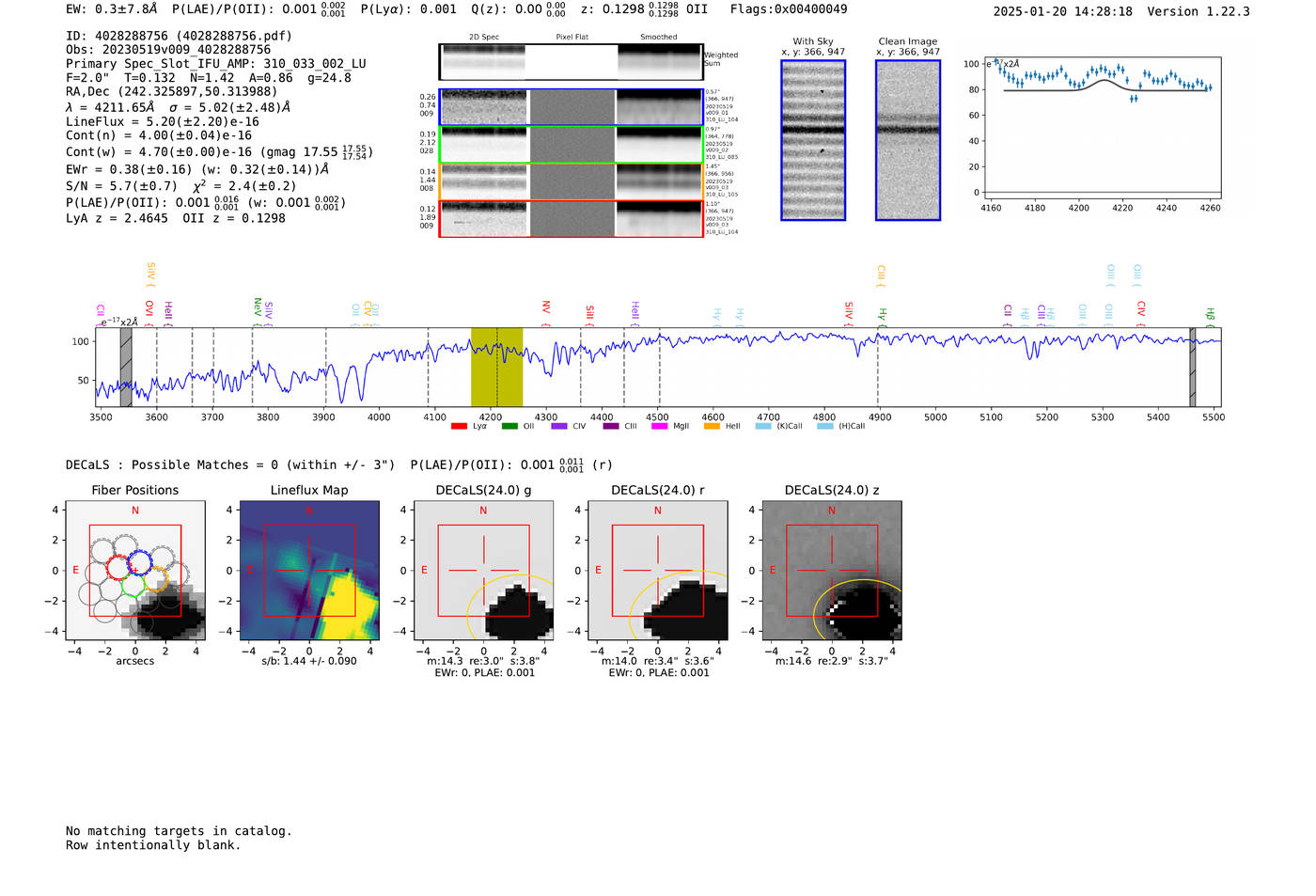Click the 2D Spec column header
Image resolution: width=1316 pixels, height=896 pixels.
pyautogui.click(x=484, y=37)
